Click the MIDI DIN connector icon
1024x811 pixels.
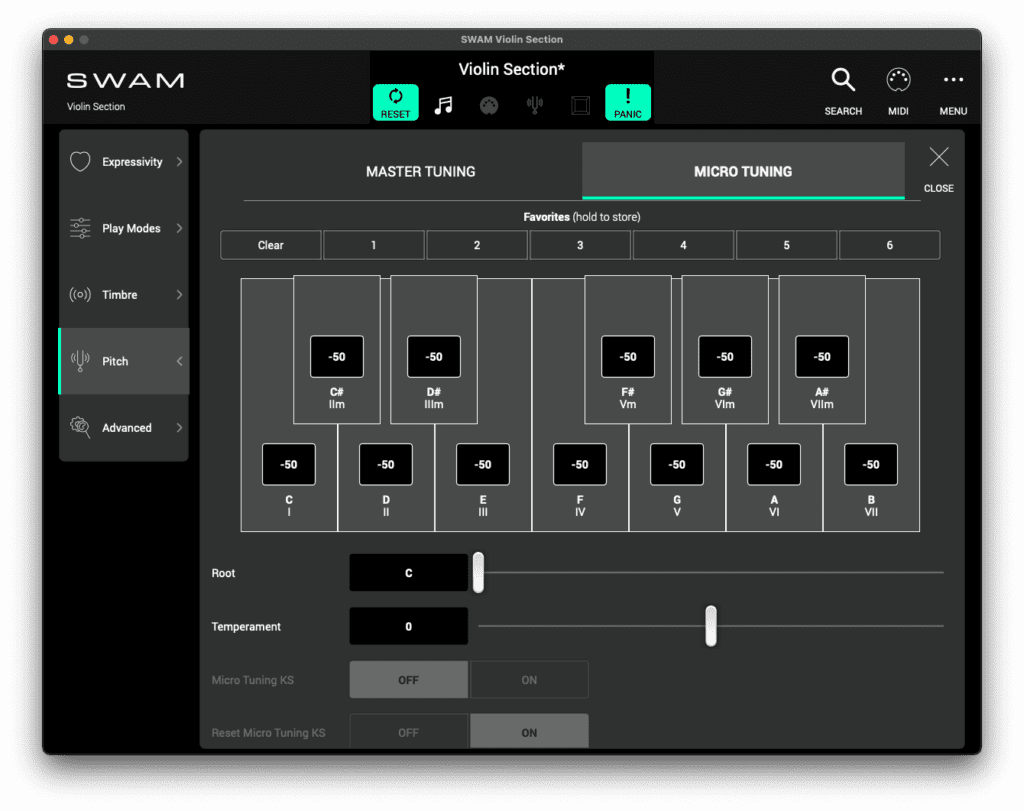[488, 103]
